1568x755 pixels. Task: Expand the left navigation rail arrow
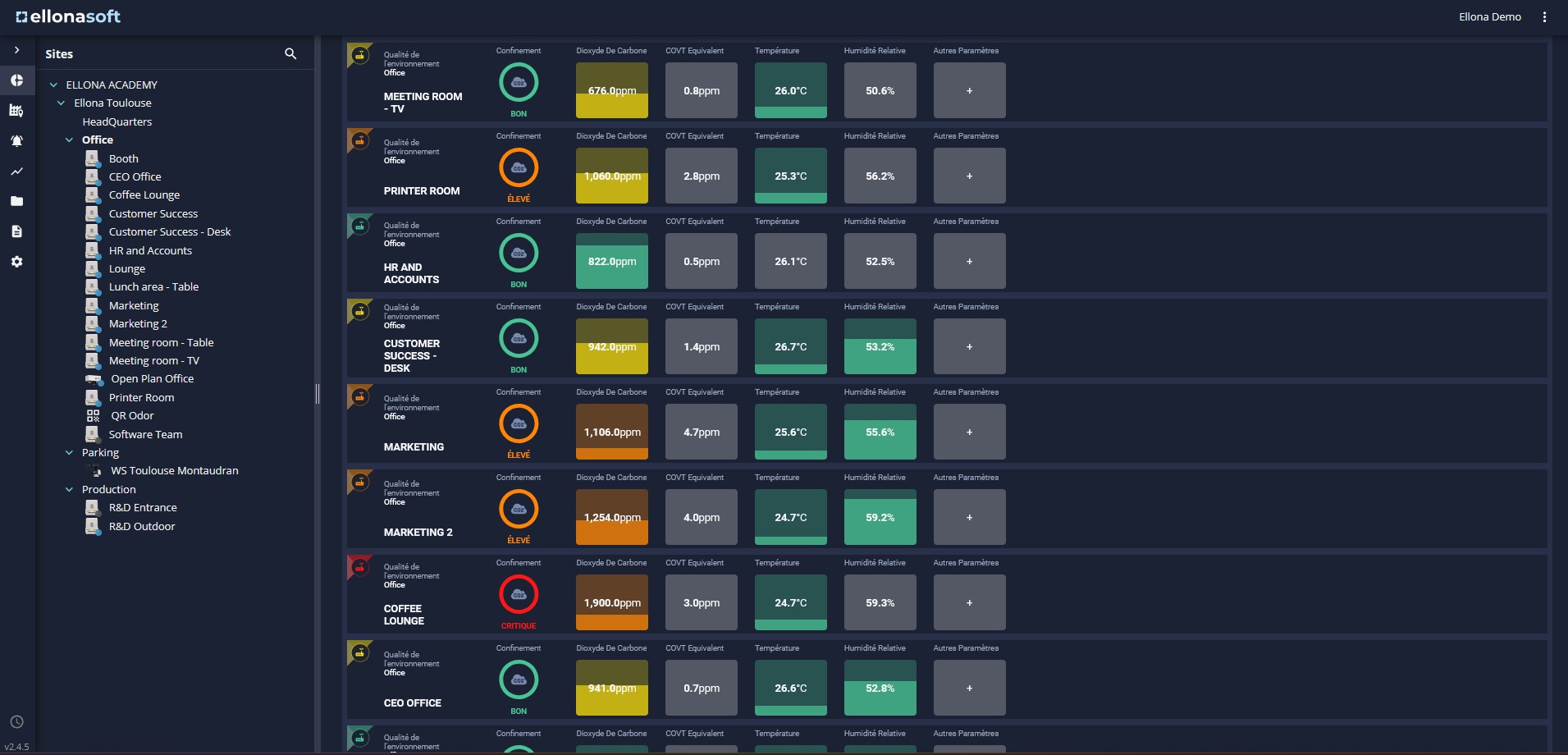tap(16, 50)
